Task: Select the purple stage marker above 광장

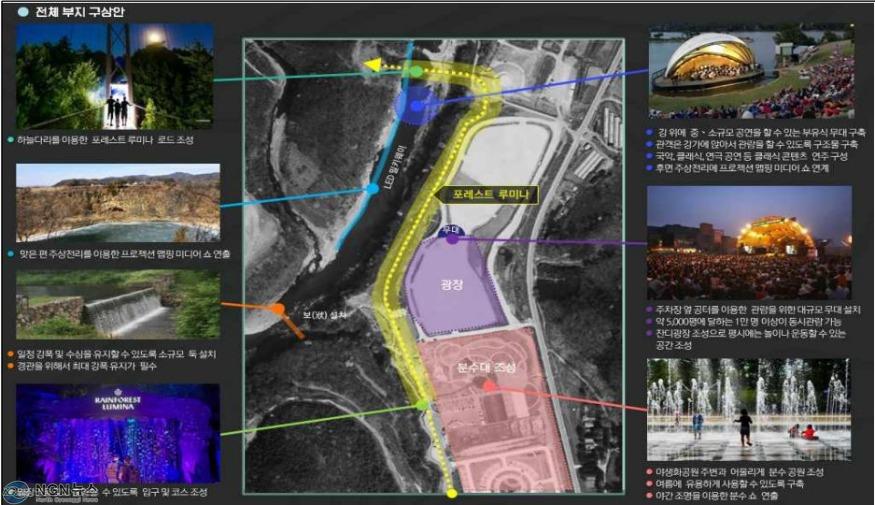Action: point(453,239)
